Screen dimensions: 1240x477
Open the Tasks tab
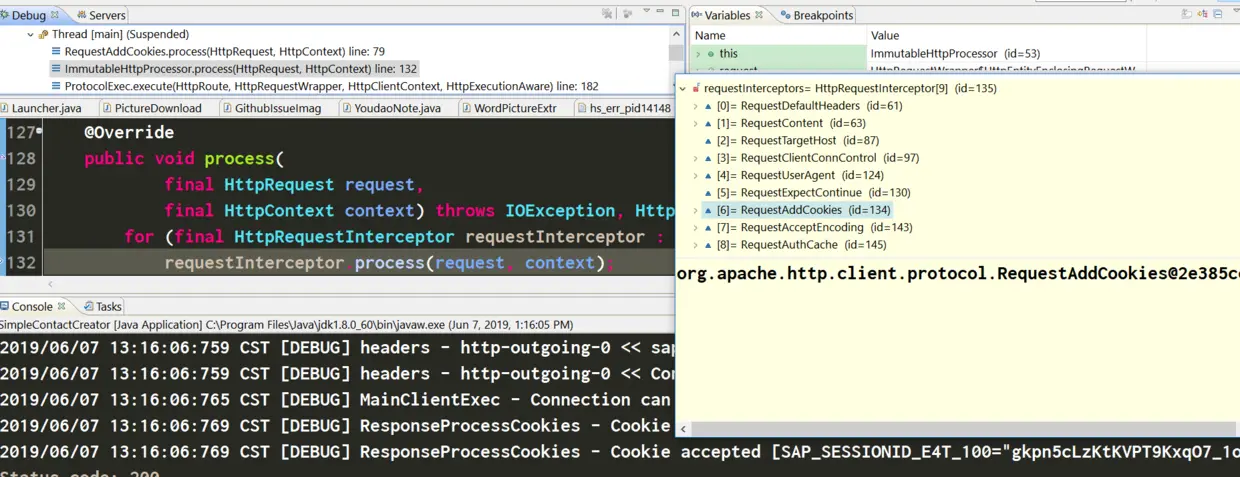click(x=102, y=306)
